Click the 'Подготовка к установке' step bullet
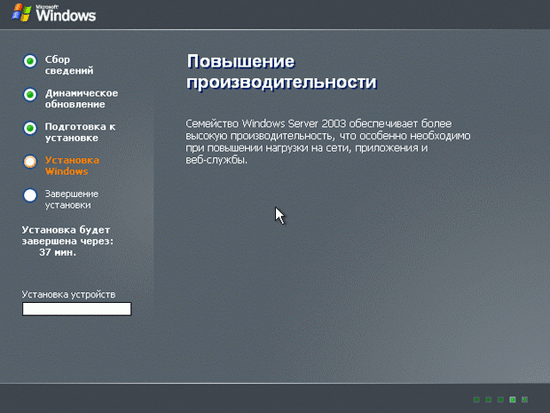This screenshot has width=550, height=413. pyautogui.click(x=30, y=128)
